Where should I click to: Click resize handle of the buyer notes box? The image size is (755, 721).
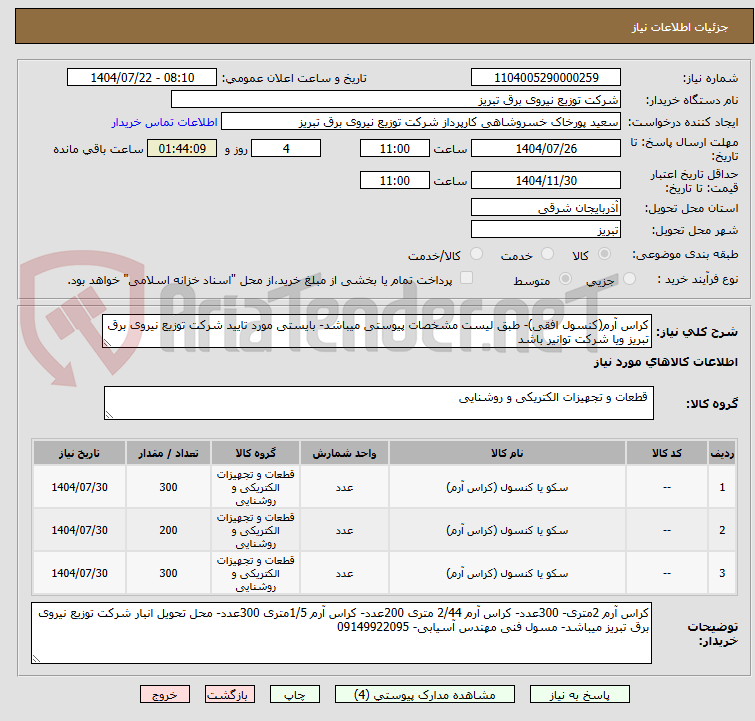pyautogui.click(x=37, y=658)
